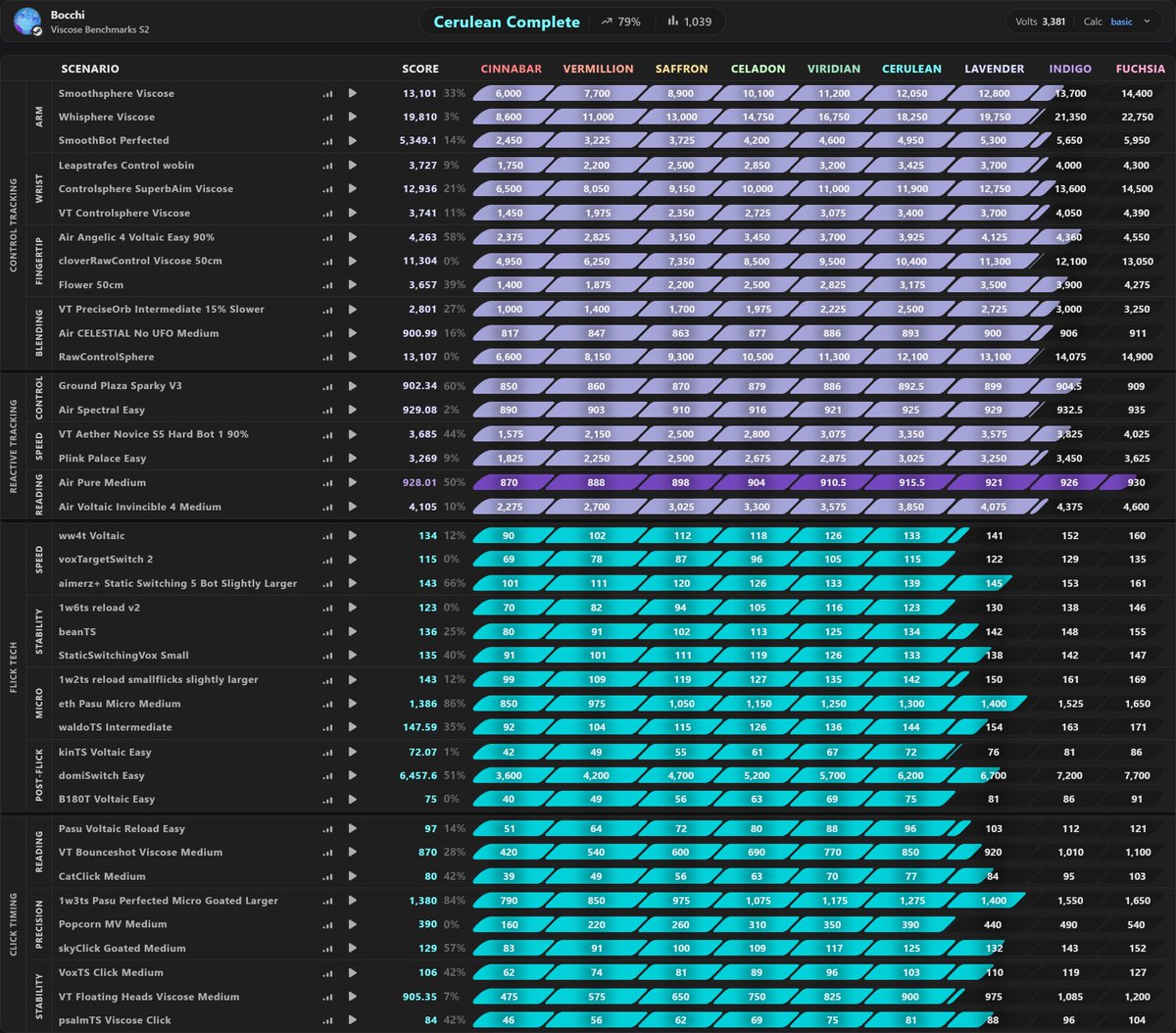The width and height of the screenshot is (1176, 1033).
Task: Play the RawControlSphere scenario
Action: pos(352,358)
